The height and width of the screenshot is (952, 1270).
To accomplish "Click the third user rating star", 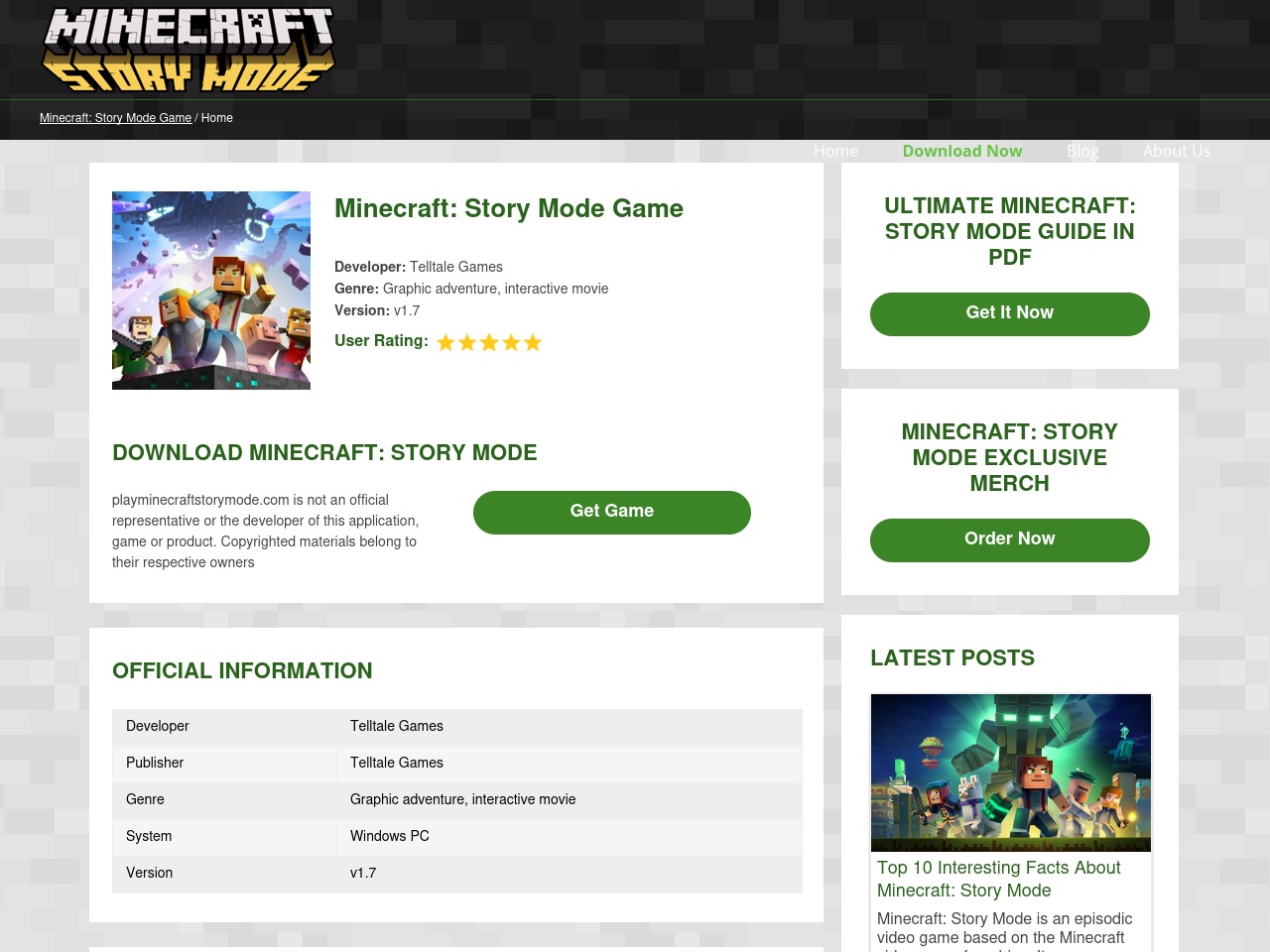I will 489,342.
